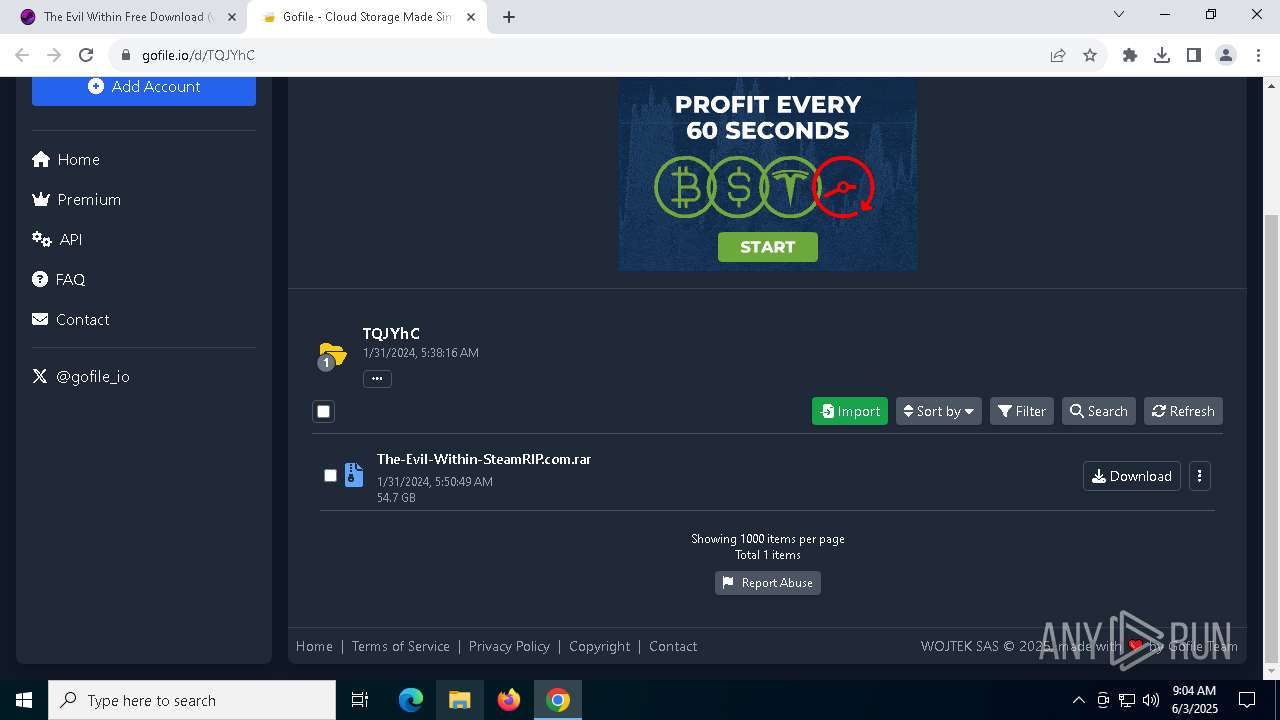The width and height of the screenshot is (1280, 720).
Task: Click the FAQ question mark icon
Action: click(x=40, y=280)
